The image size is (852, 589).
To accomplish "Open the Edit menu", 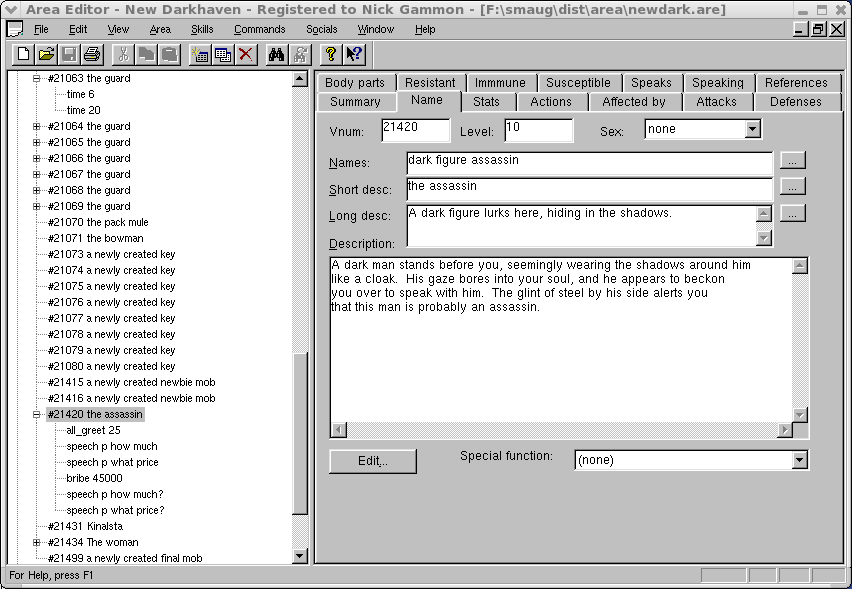I will coord(78,29).
